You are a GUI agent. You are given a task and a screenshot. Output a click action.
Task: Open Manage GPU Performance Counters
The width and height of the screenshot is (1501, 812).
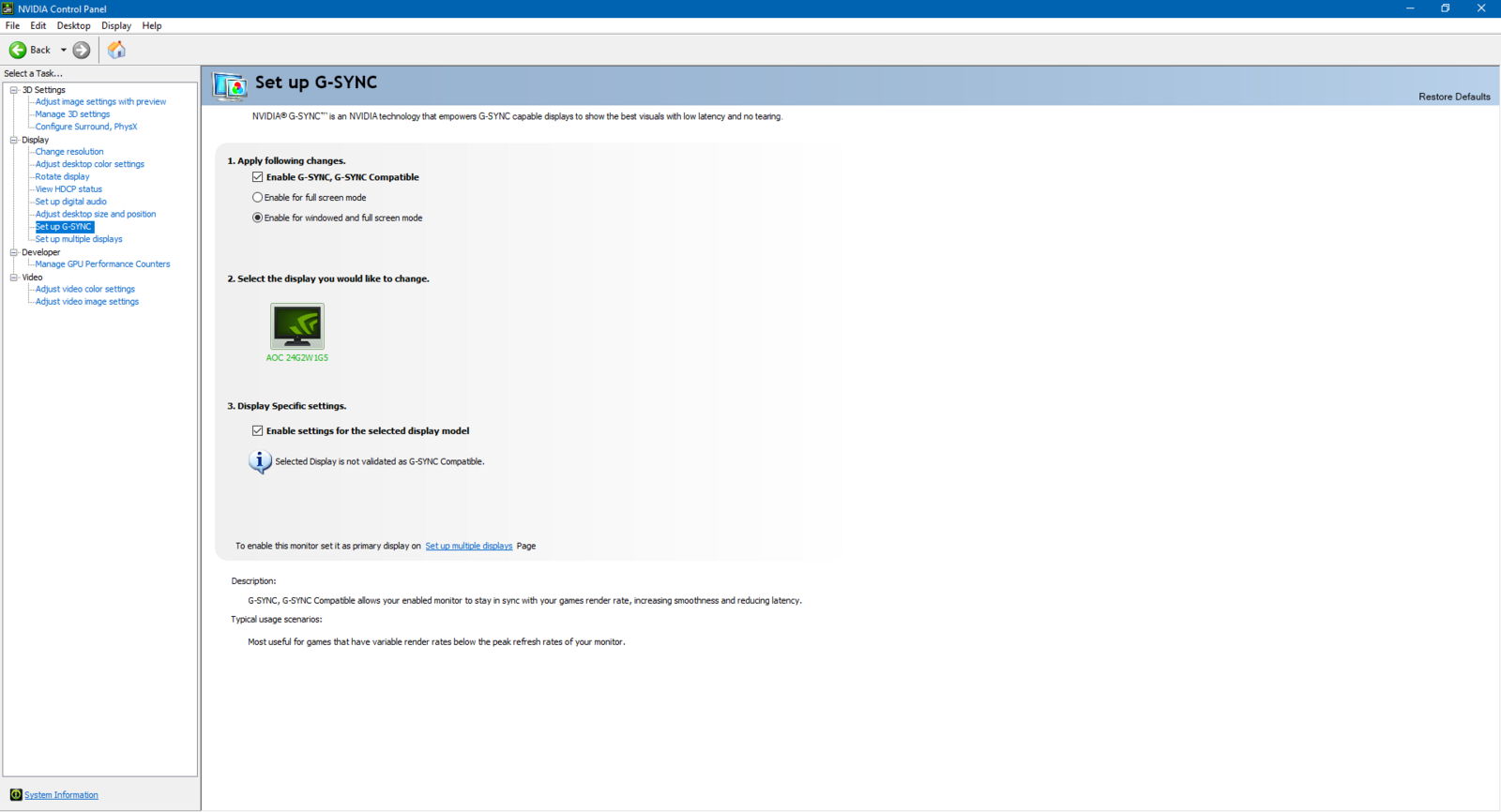102,264
